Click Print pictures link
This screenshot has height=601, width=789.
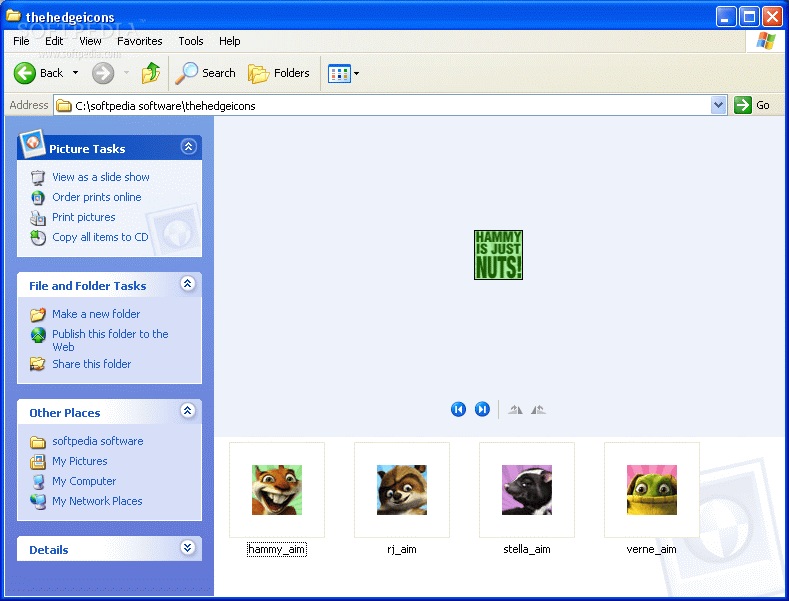click(x=84, y=217)
